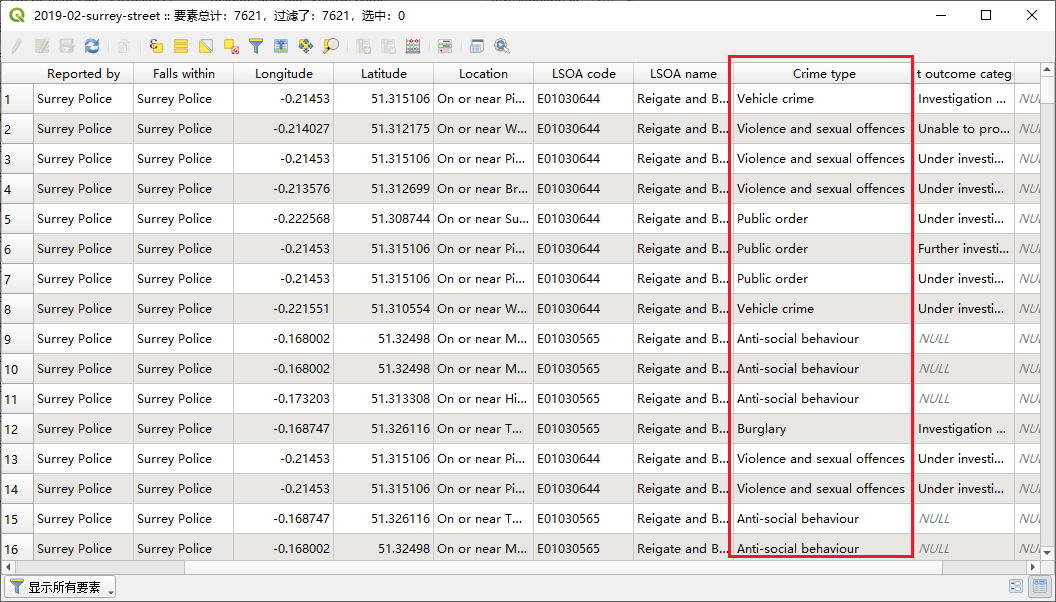Copy selected rows to clipboard icon
This screenshot has height=602, width=1056.
click(123, 46)
